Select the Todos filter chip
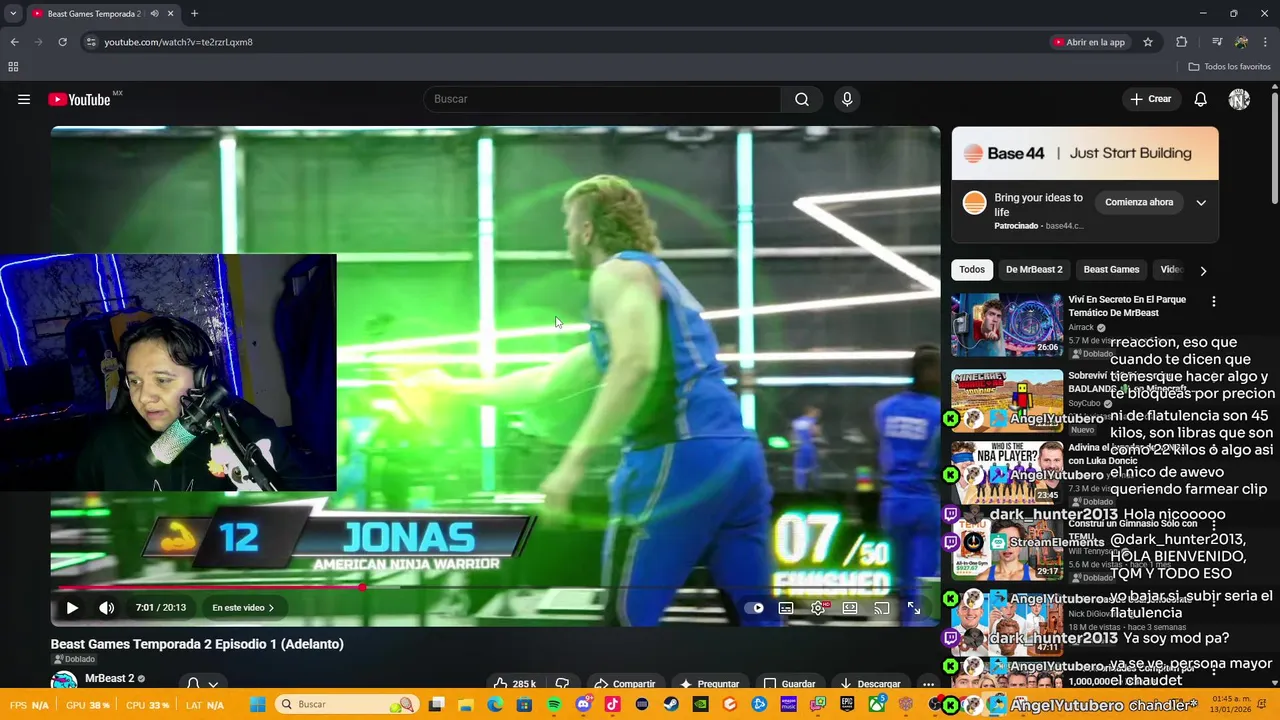 [x=972, y=270]
